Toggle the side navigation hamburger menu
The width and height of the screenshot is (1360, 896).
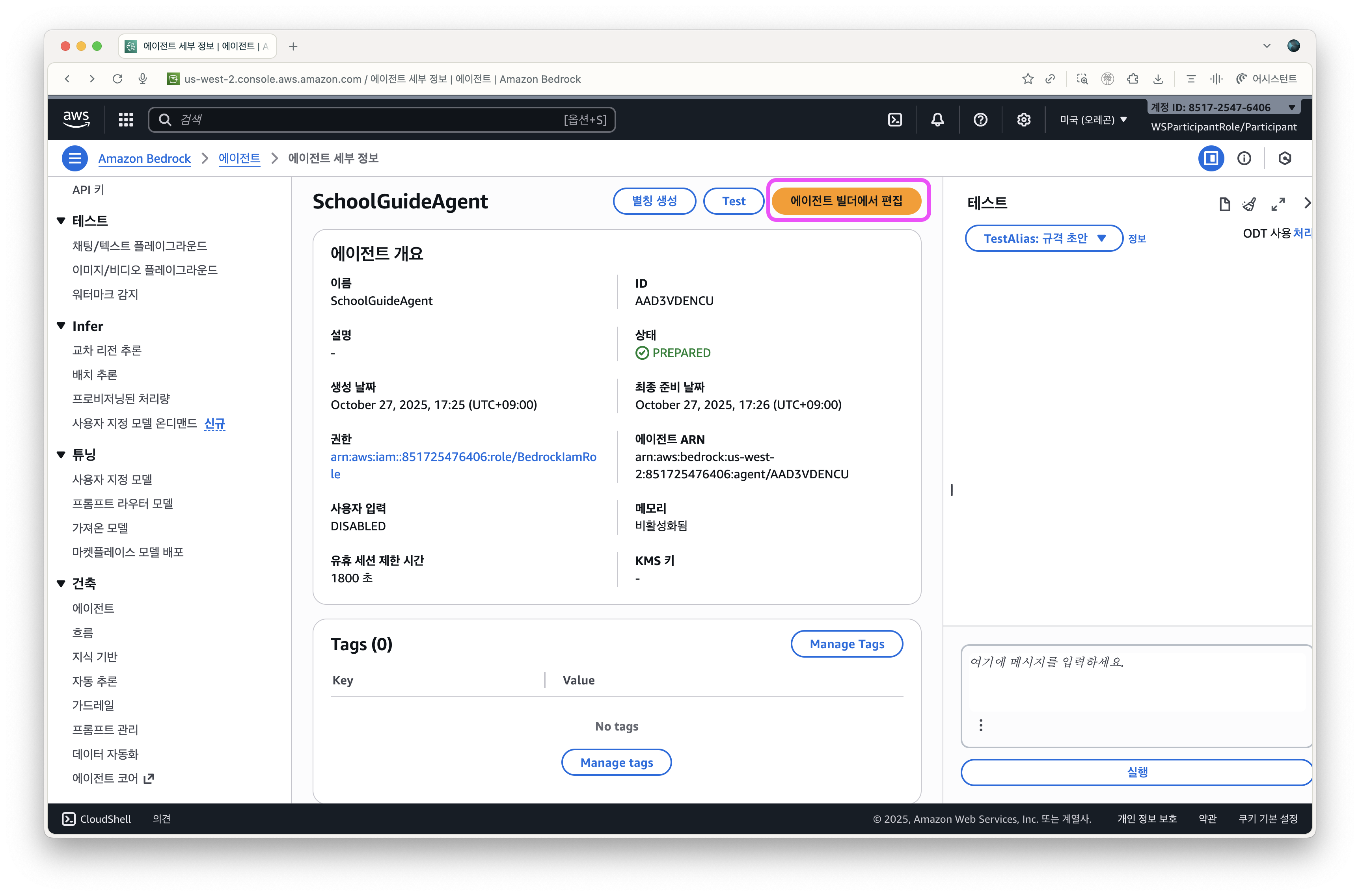point(75,158)
